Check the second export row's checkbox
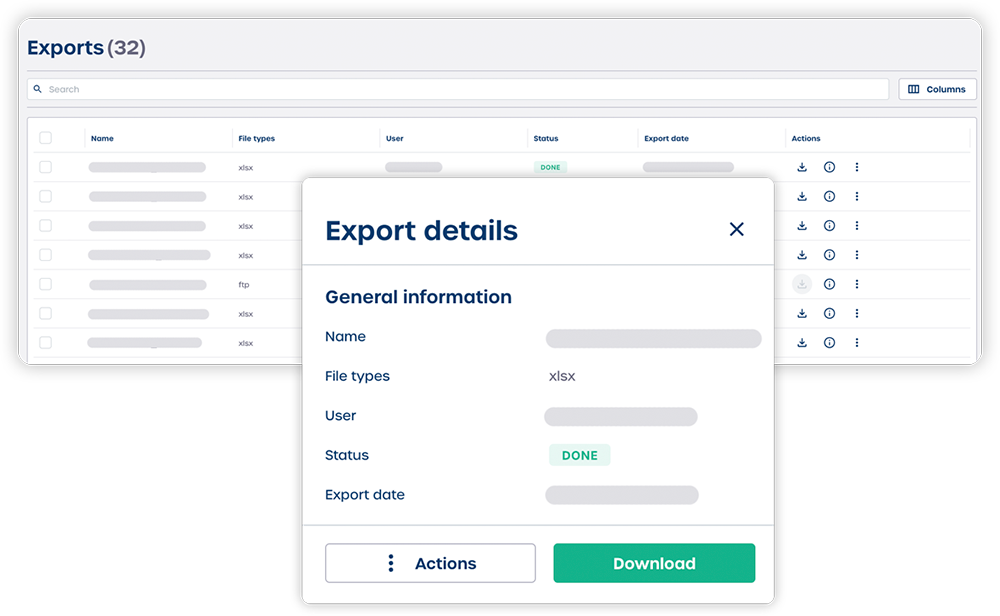This screenshot has height=616, width=1000. [45, 196]
